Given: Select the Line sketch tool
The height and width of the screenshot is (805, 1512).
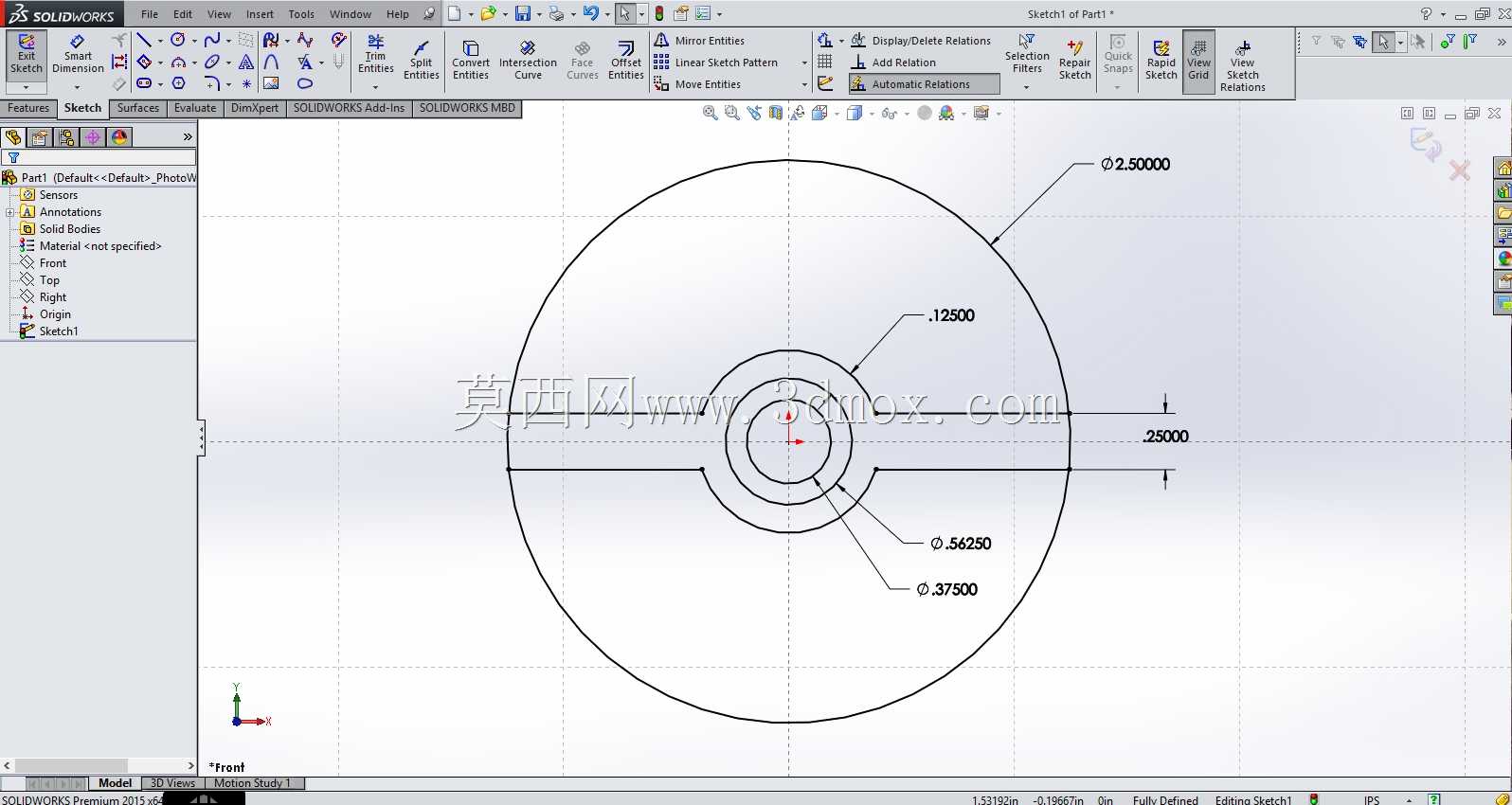Looking at the screenshot, I should pyautogui.click(x=144, y=40).
